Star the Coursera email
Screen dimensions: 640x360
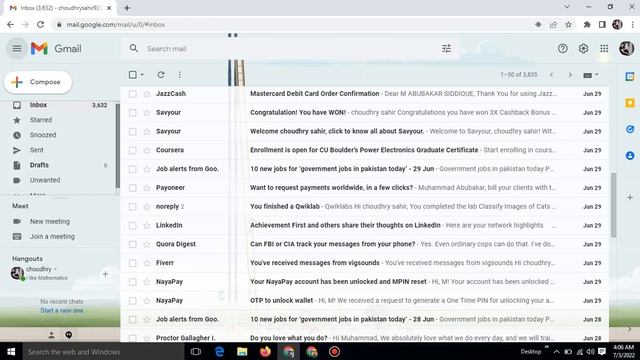(147, 150)
